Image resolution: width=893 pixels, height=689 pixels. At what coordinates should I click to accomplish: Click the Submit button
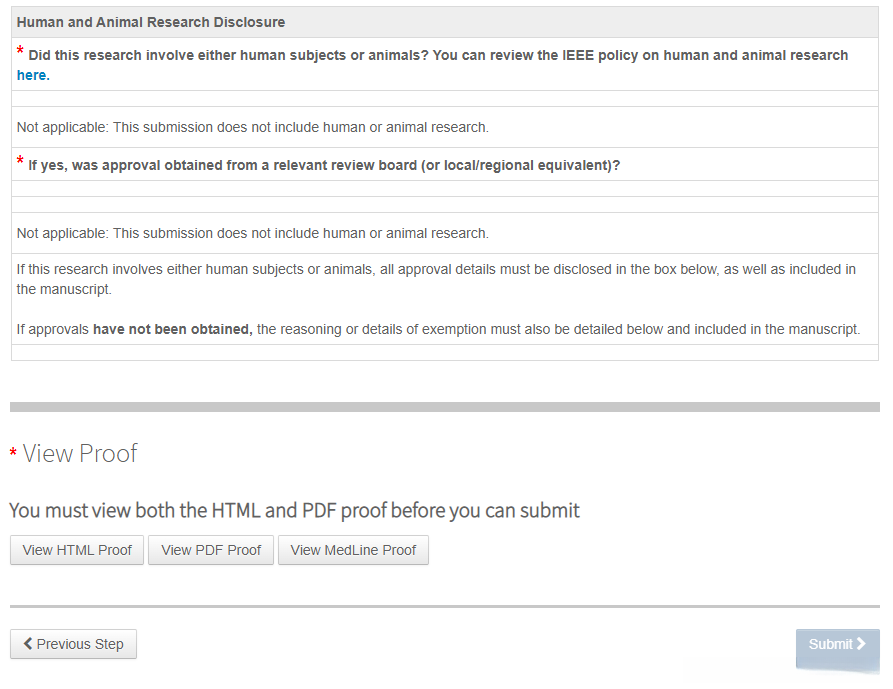tap(837, 644)
